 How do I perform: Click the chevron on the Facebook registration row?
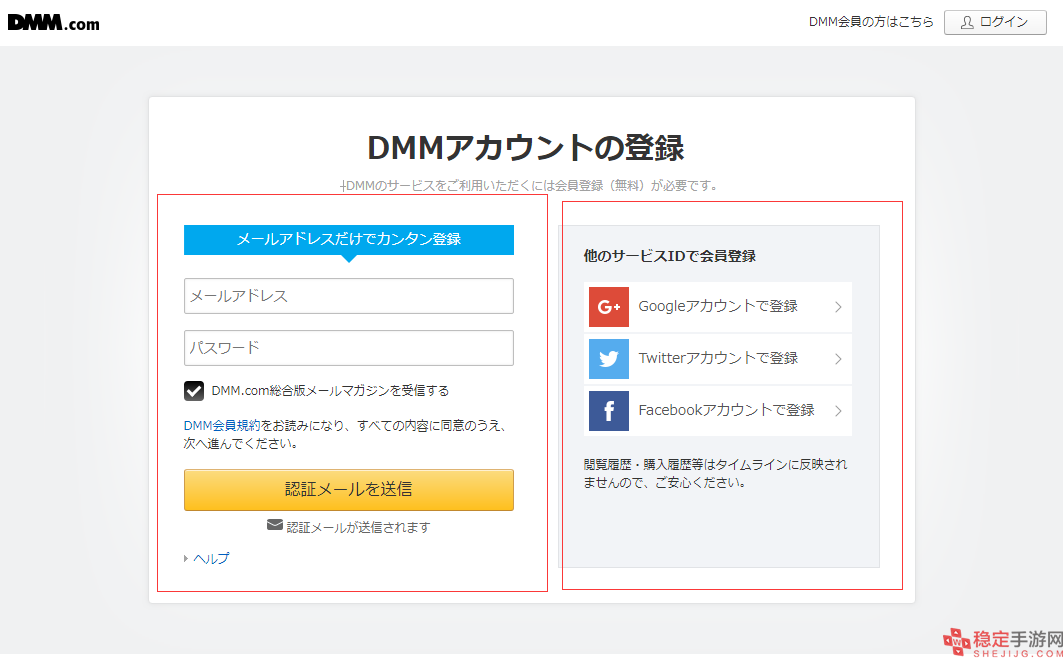coord(839,411)
